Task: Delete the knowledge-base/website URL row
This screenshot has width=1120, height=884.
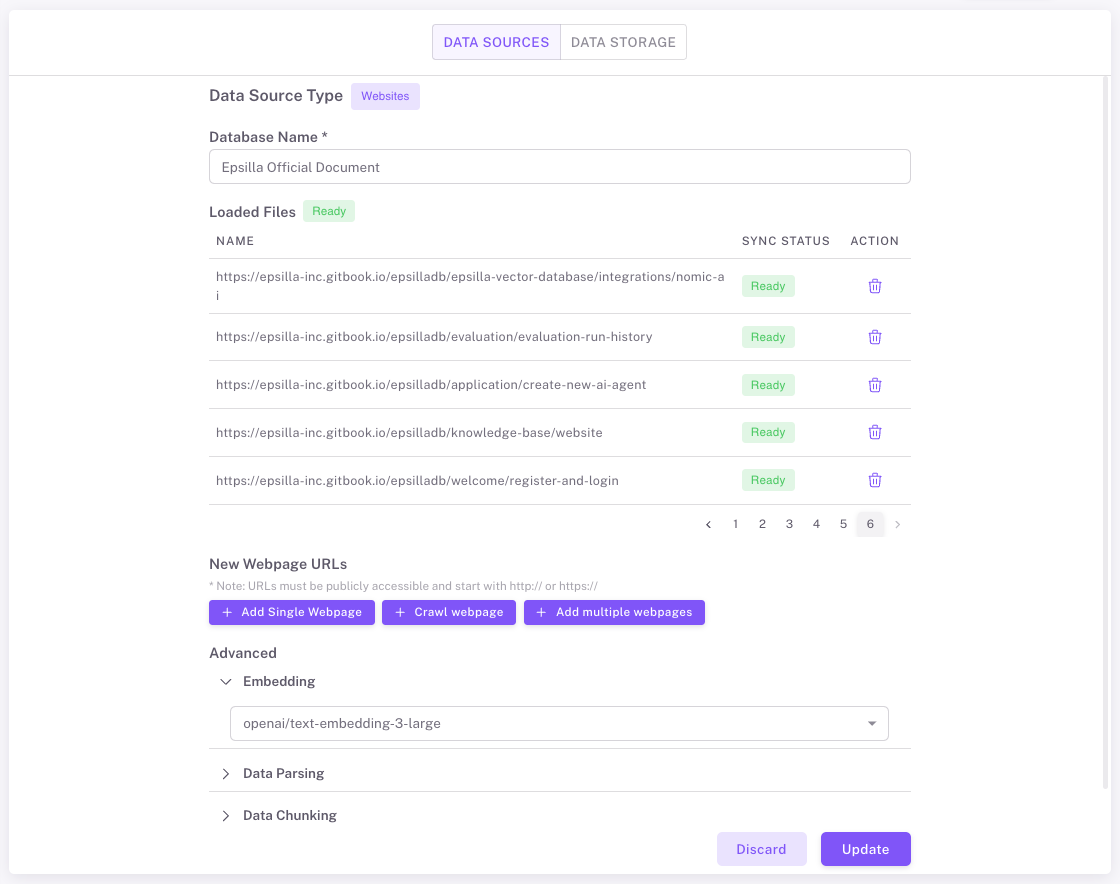Action: point(874,432)
